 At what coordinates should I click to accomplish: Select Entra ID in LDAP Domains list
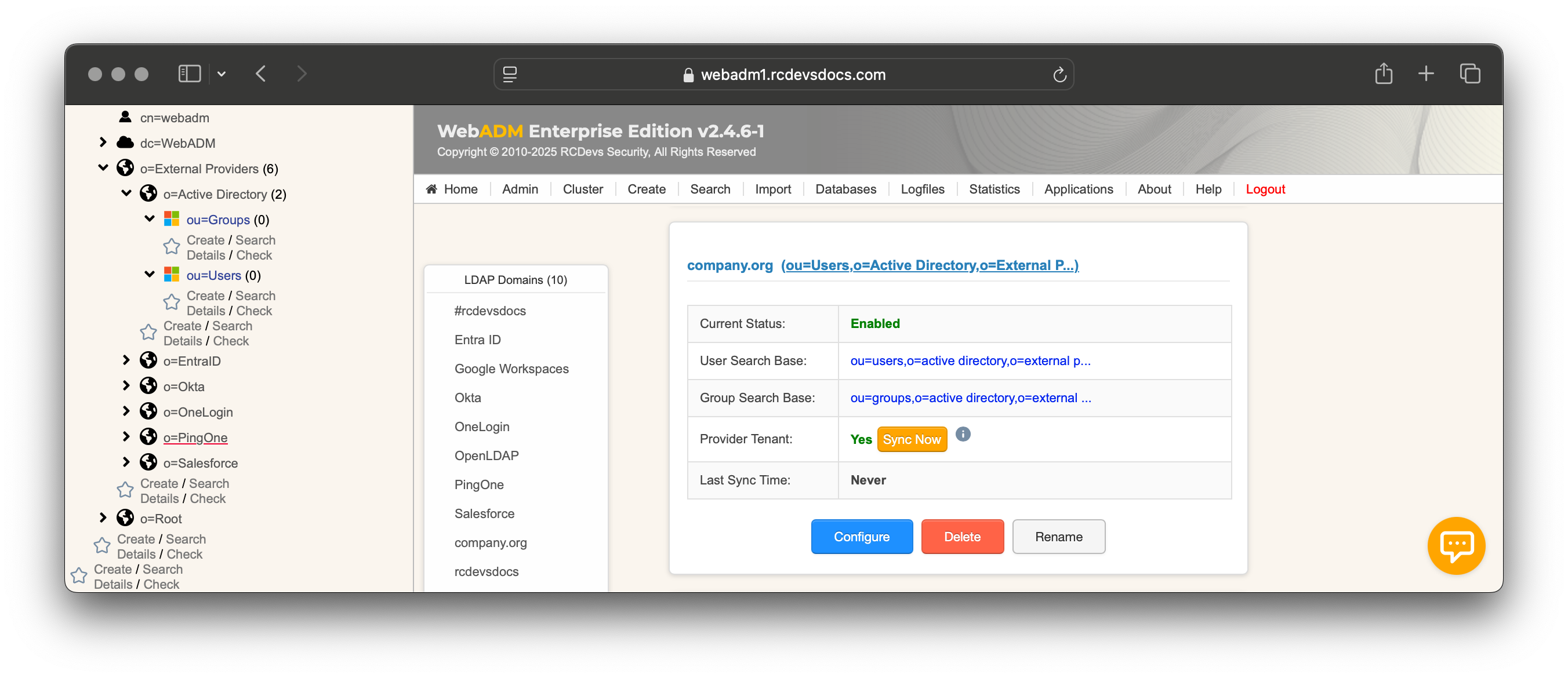477,340
